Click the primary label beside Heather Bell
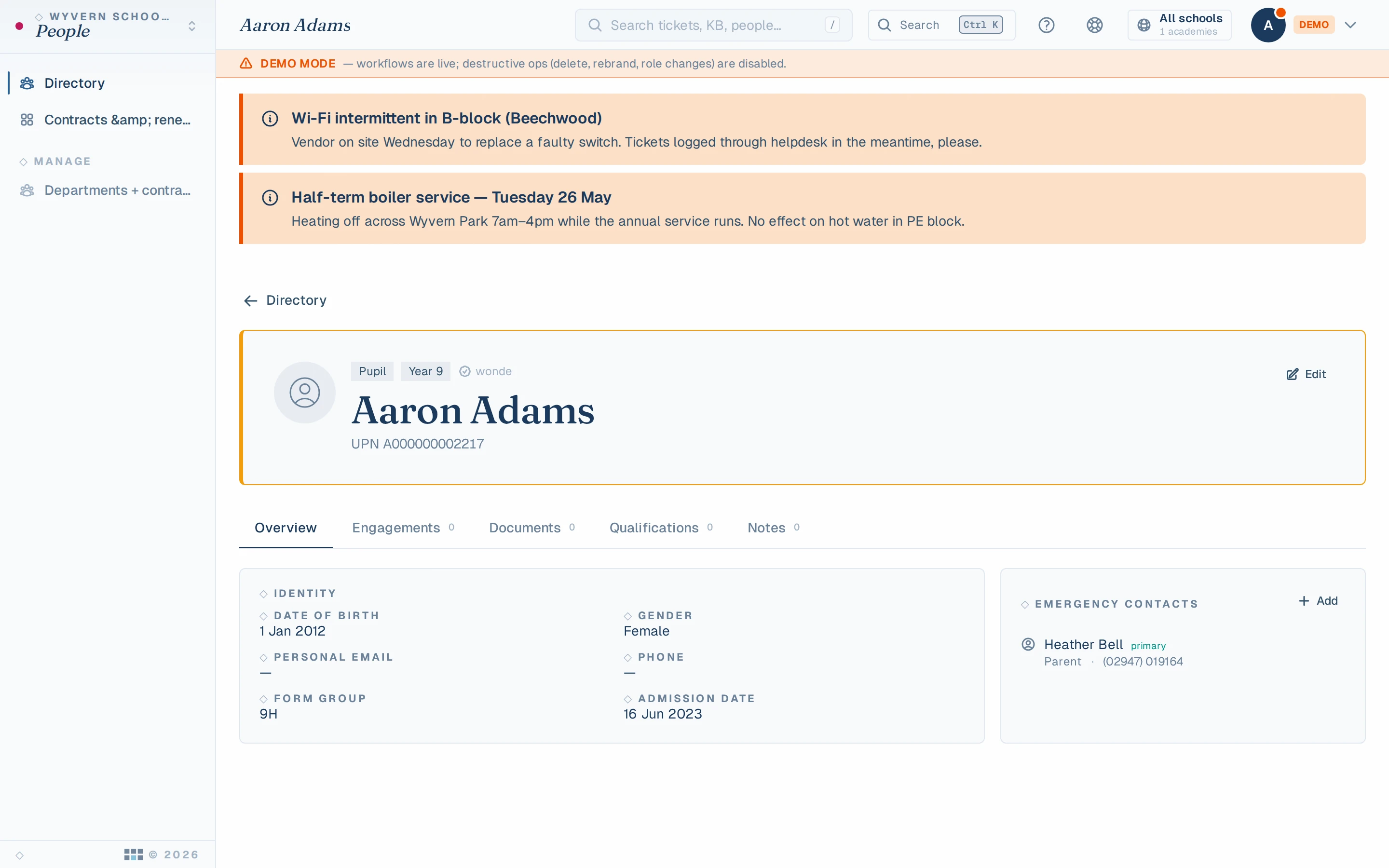The width and height of the screenshot is (1389, 868). point(1148,646)
